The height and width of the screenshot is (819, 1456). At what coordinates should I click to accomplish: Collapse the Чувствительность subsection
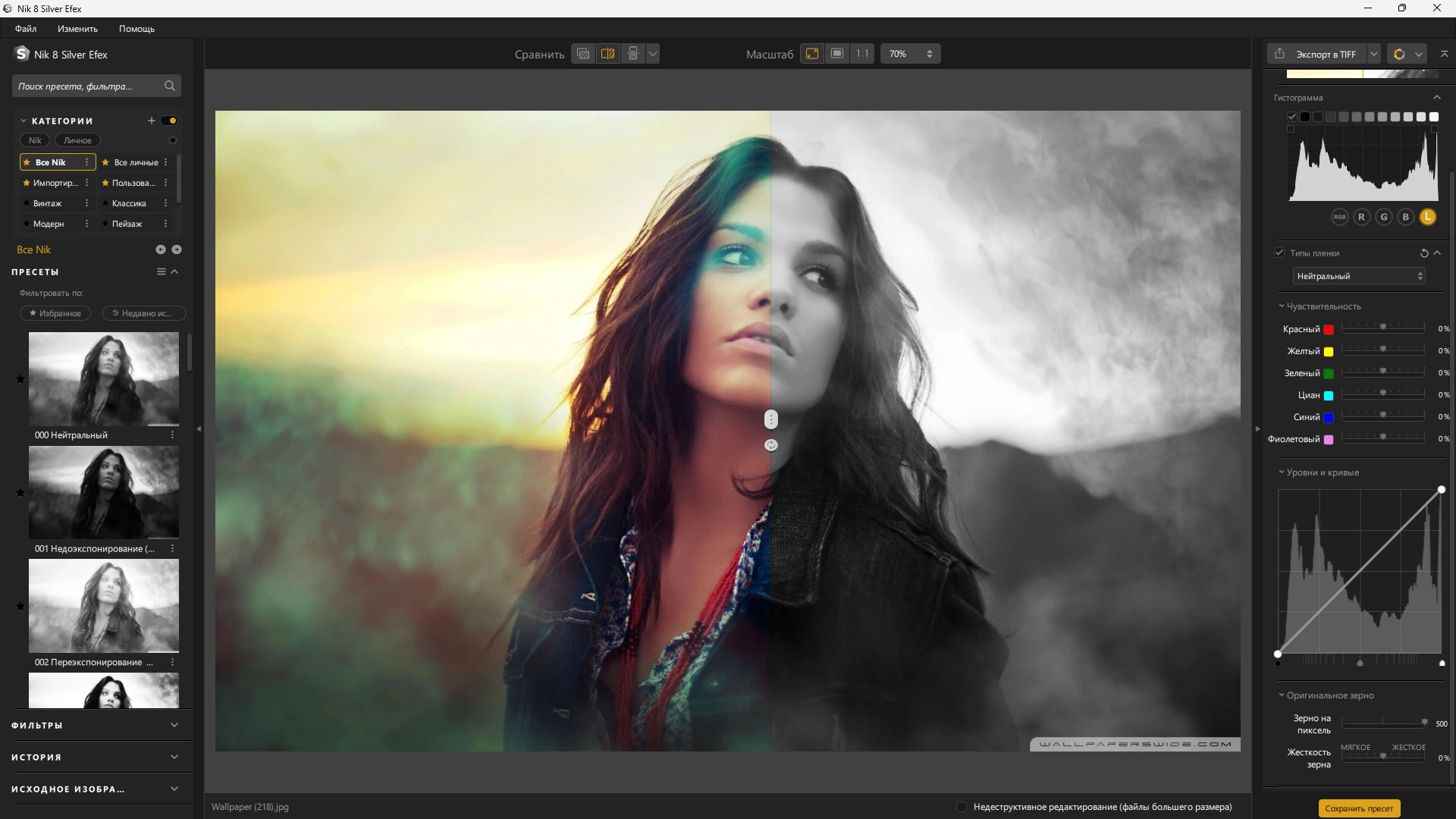coord(1282,306)
